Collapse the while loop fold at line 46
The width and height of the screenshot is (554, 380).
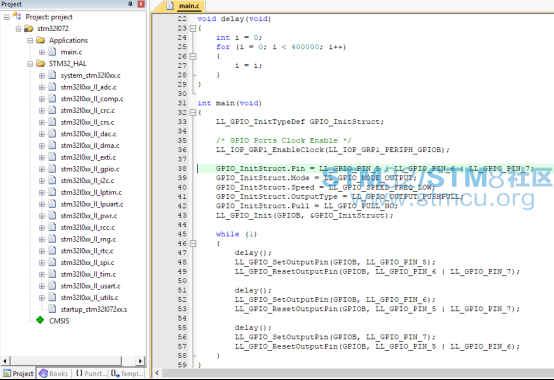tap(193, 243)
